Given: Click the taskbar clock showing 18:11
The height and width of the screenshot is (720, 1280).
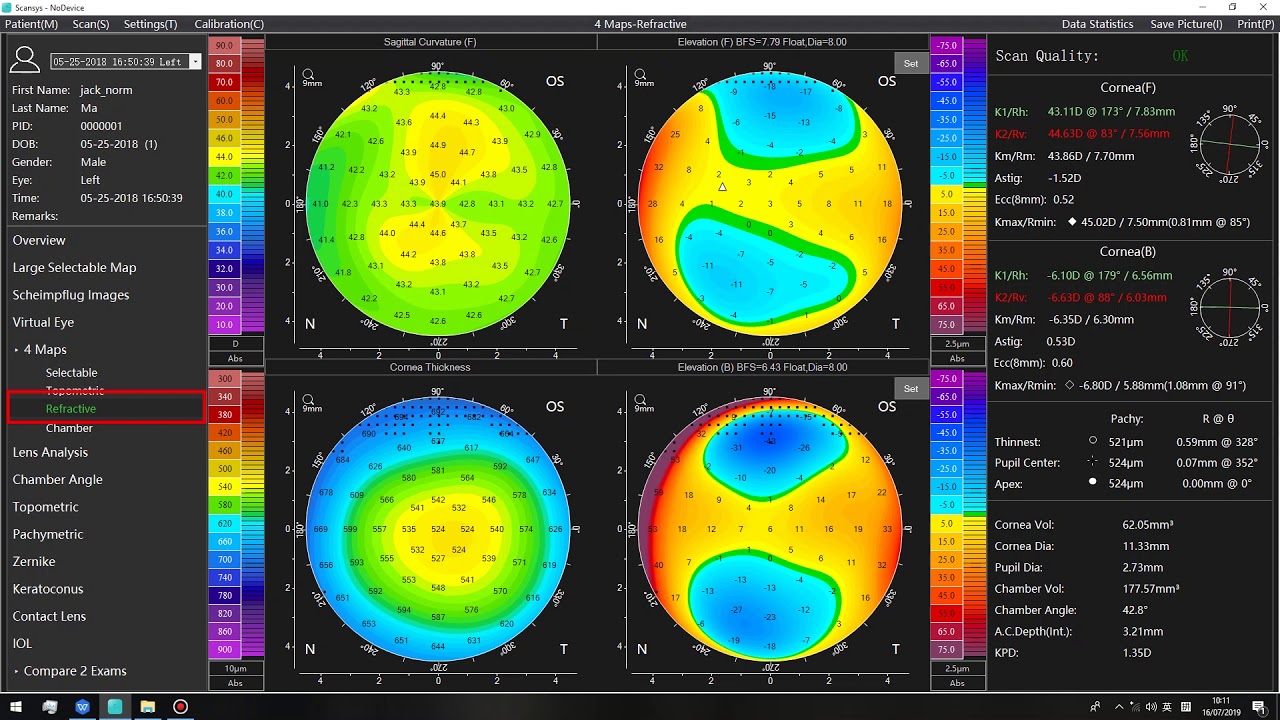Looking at the screenshot, I should (x=1220, y=707).
